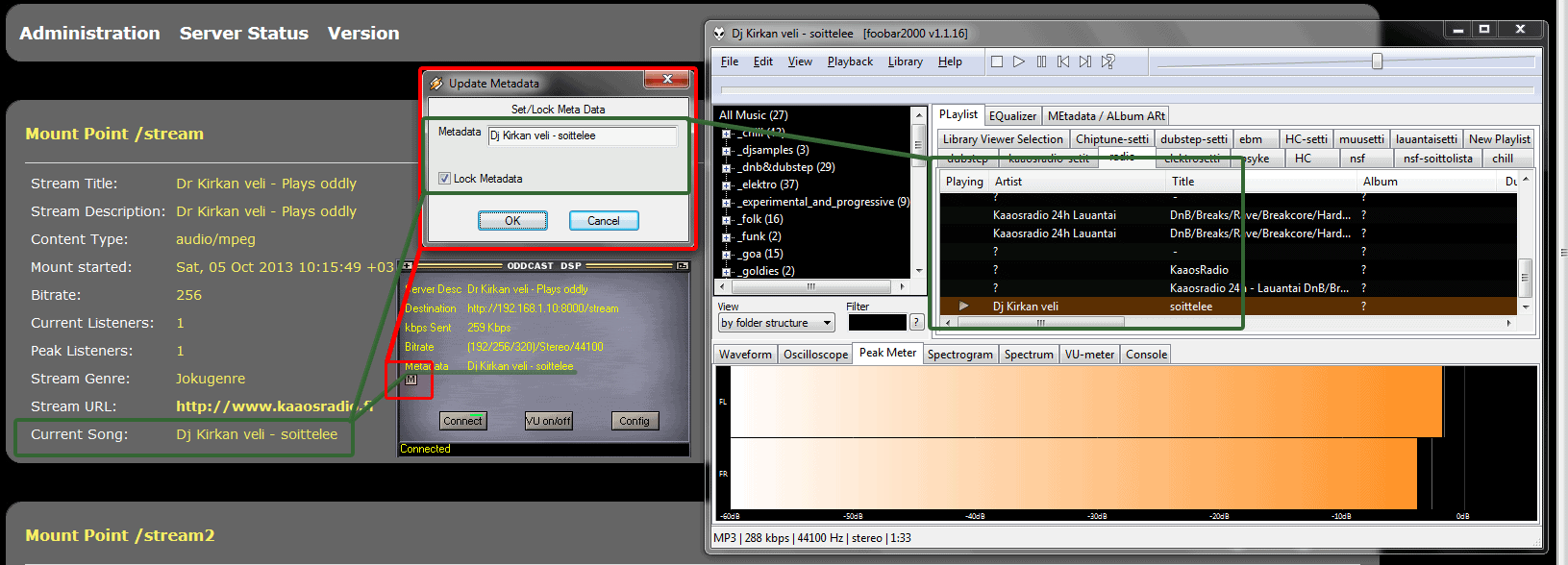Image resolution: width=1568 pixels, height=565 pixels.
Task: Pause playback in foobar2000 toolbar
Action: [x=1041, y=61]
